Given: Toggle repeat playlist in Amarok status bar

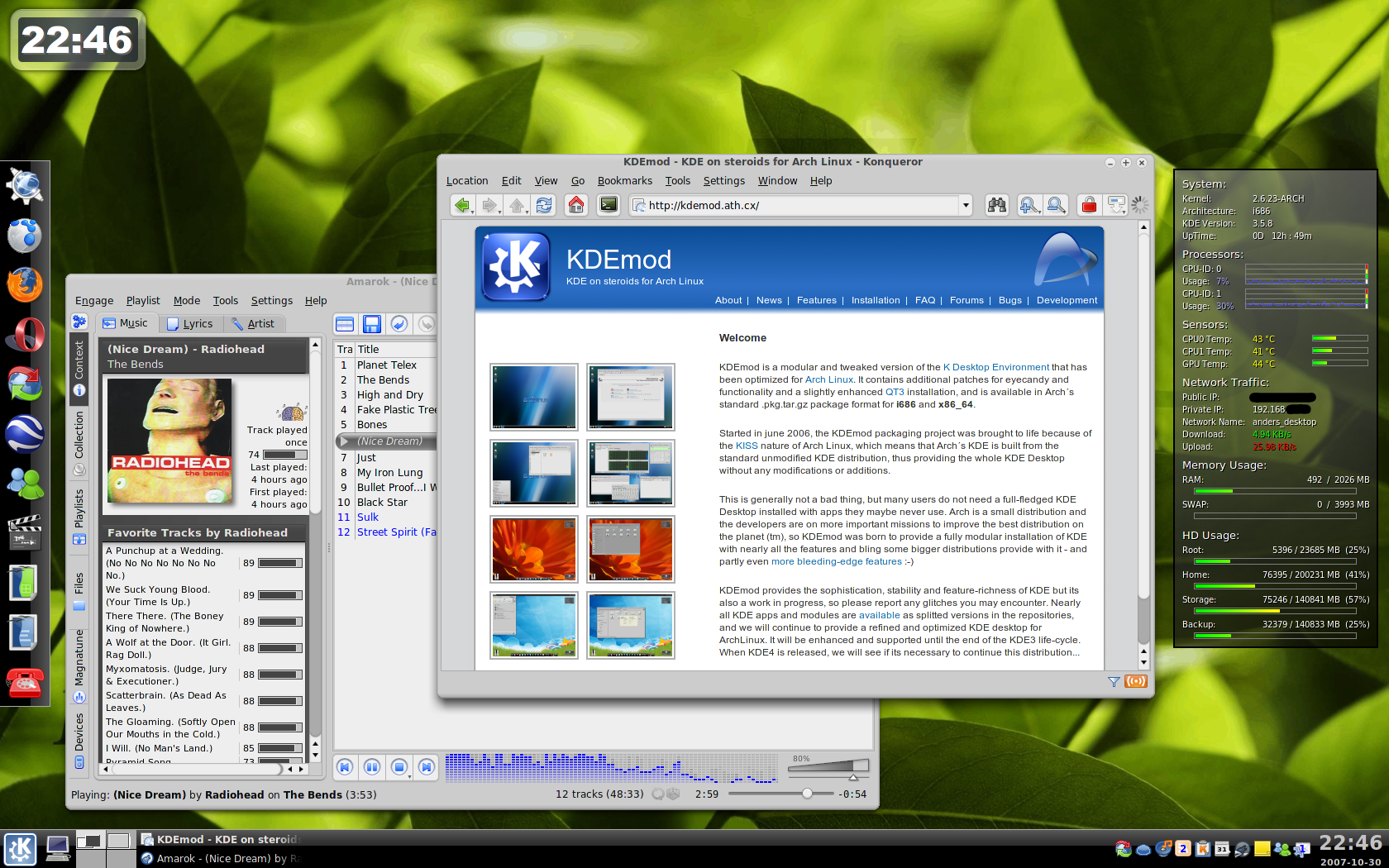Looking at the screenshot, I should pos(658,794).
